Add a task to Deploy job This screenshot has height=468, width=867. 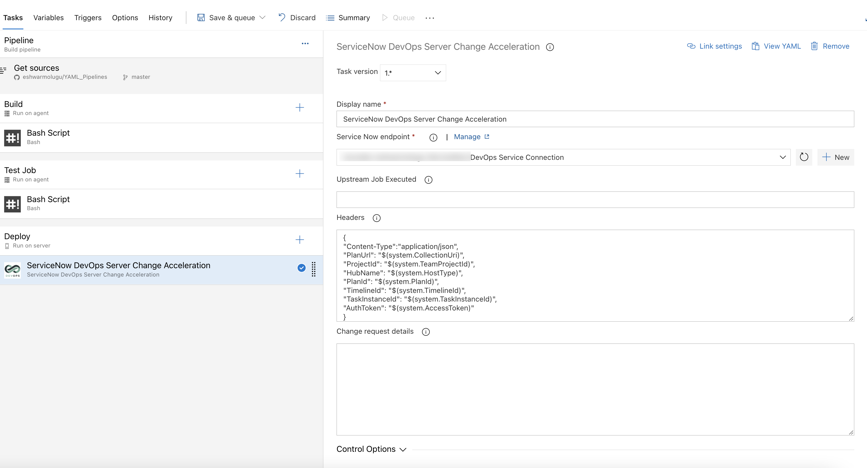pos(300,240)
